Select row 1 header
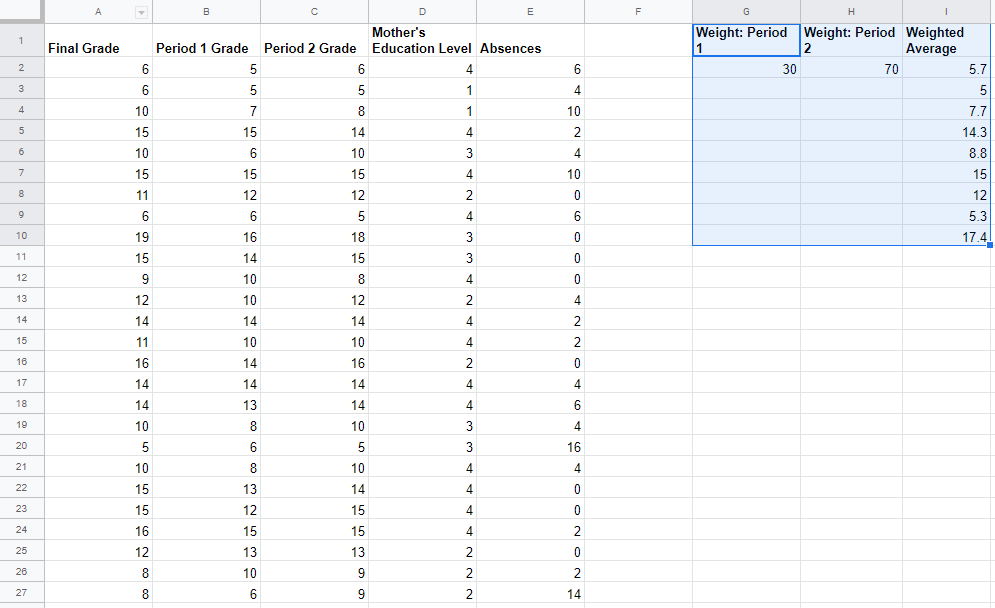Screen dimensions: 995x608 (x=22, y=41)
